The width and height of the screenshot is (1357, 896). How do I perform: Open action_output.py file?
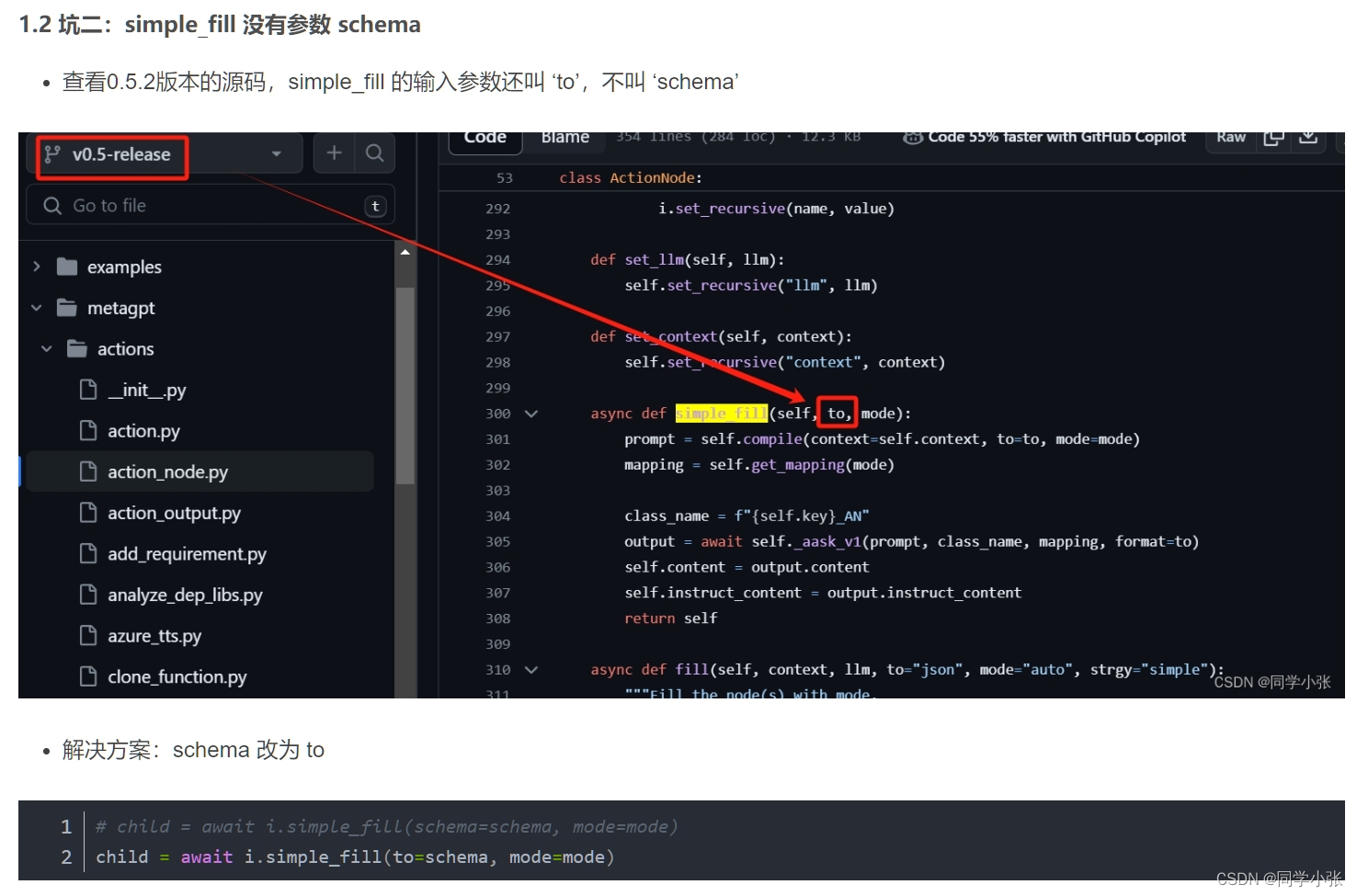[x=174, y=513]
